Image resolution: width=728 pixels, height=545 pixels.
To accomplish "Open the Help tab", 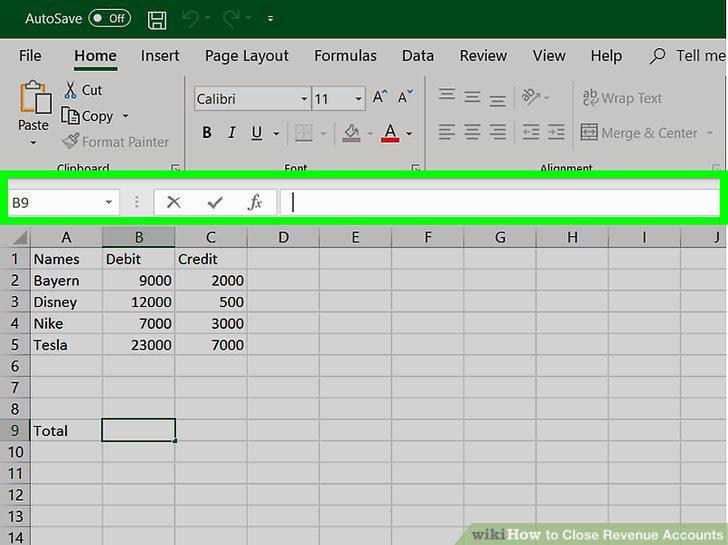I will tap(606, 56).
